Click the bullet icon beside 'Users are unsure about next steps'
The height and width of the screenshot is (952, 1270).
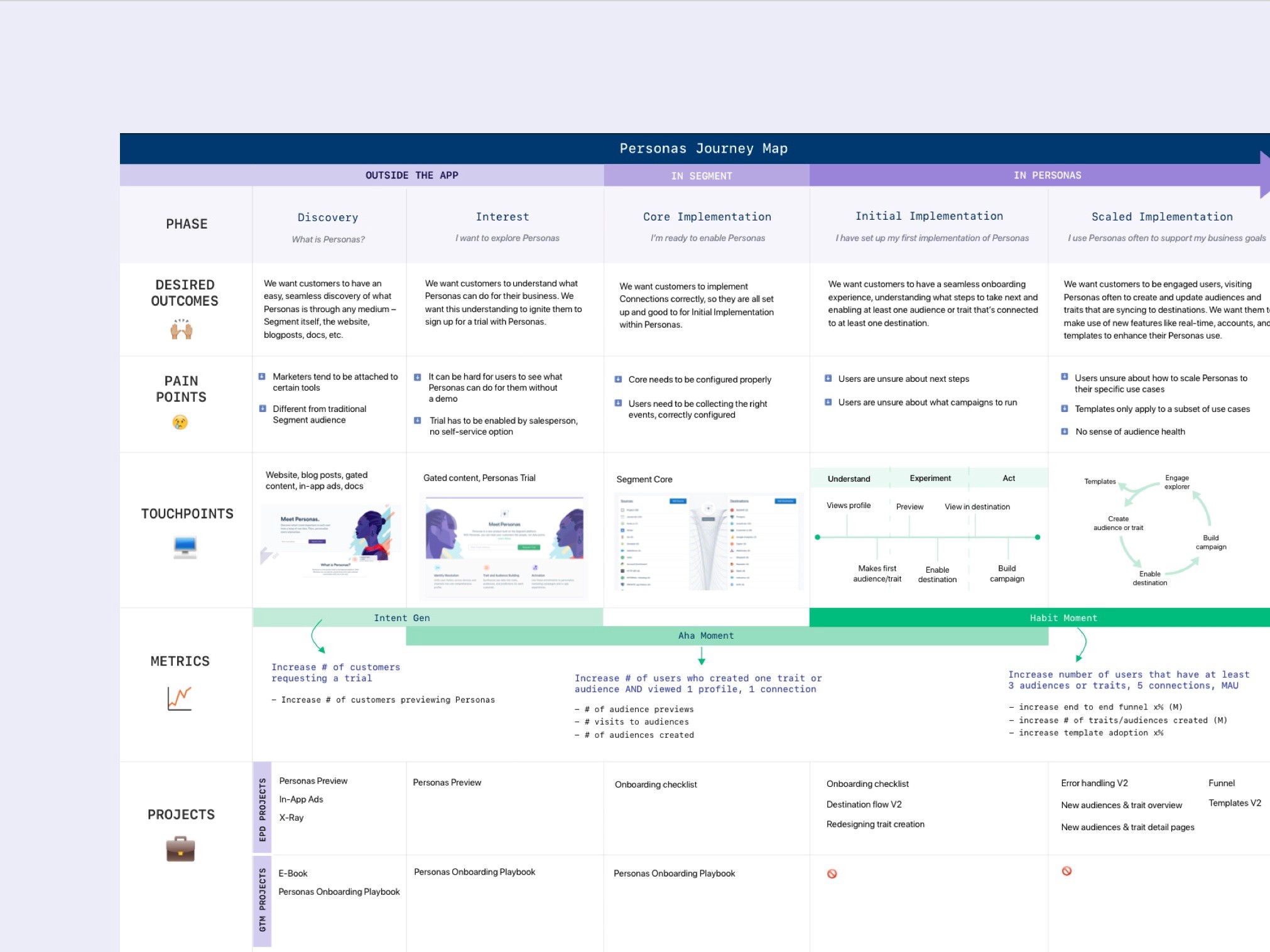(828, 379)
